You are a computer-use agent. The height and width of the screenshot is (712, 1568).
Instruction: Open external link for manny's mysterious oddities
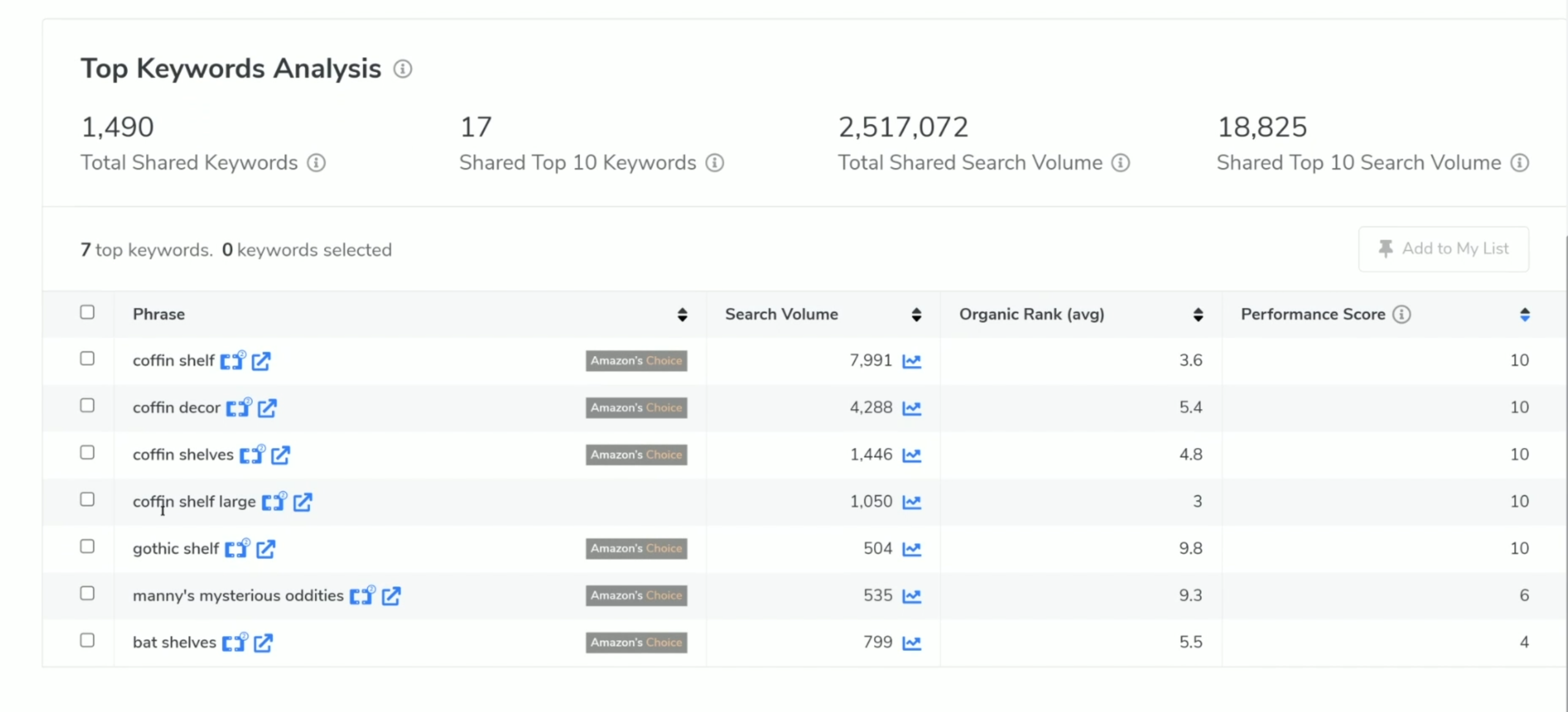click(x=391, y=596)
